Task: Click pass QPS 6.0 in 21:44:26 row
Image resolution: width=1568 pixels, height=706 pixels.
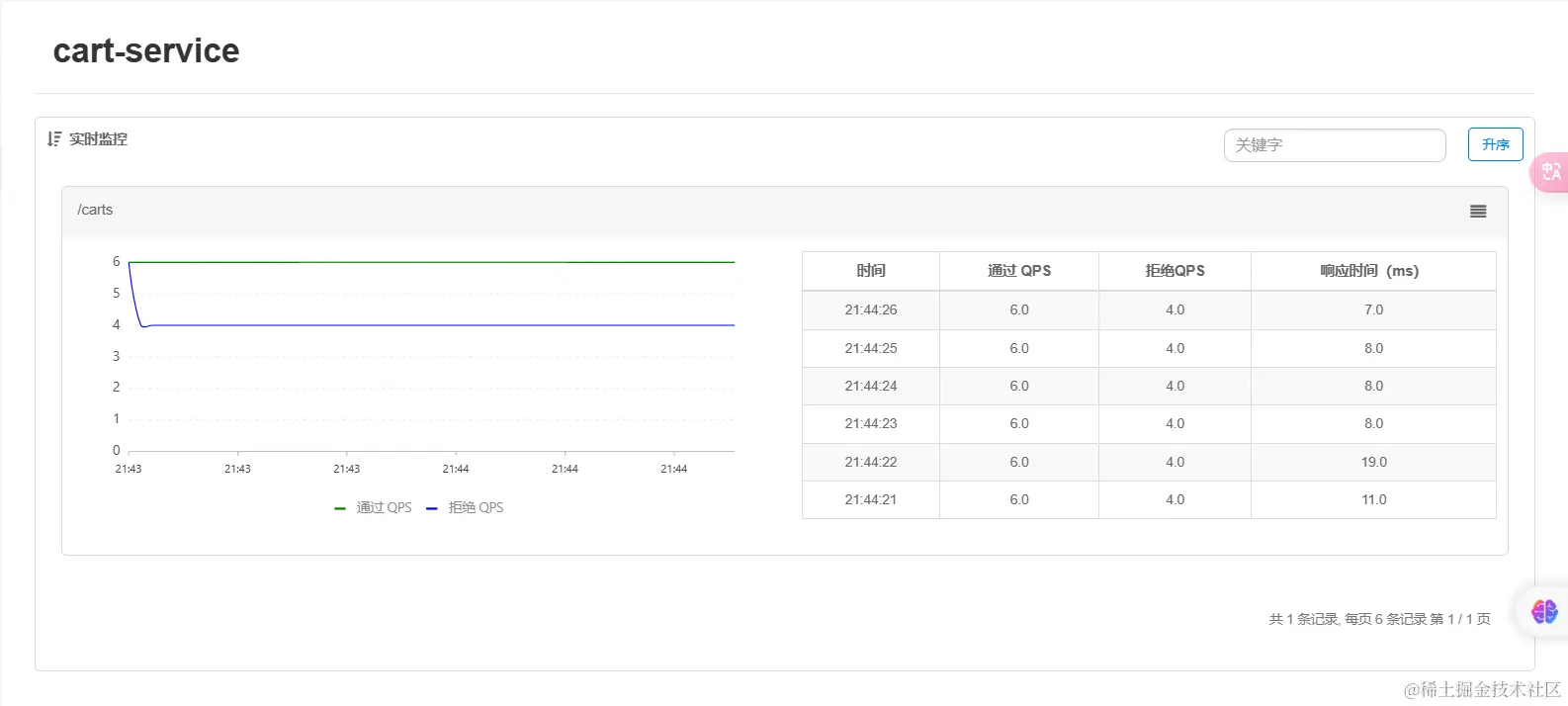Action: 1019,309
